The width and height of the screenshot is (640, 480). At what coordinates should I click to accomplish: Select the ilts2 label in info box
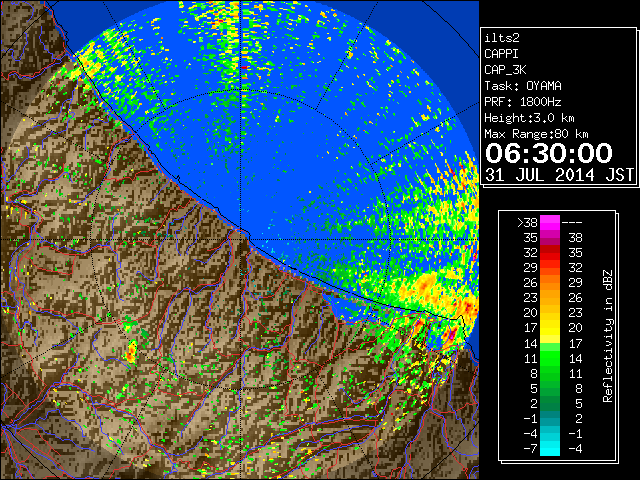[502, 38]
